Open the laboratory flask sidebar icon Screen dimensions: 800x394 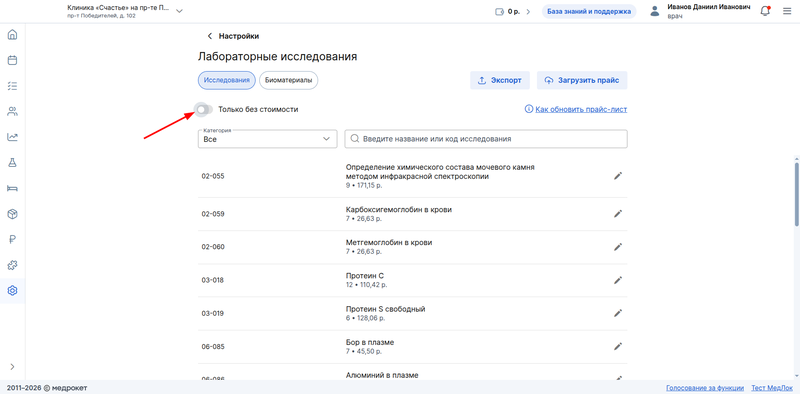12,162
